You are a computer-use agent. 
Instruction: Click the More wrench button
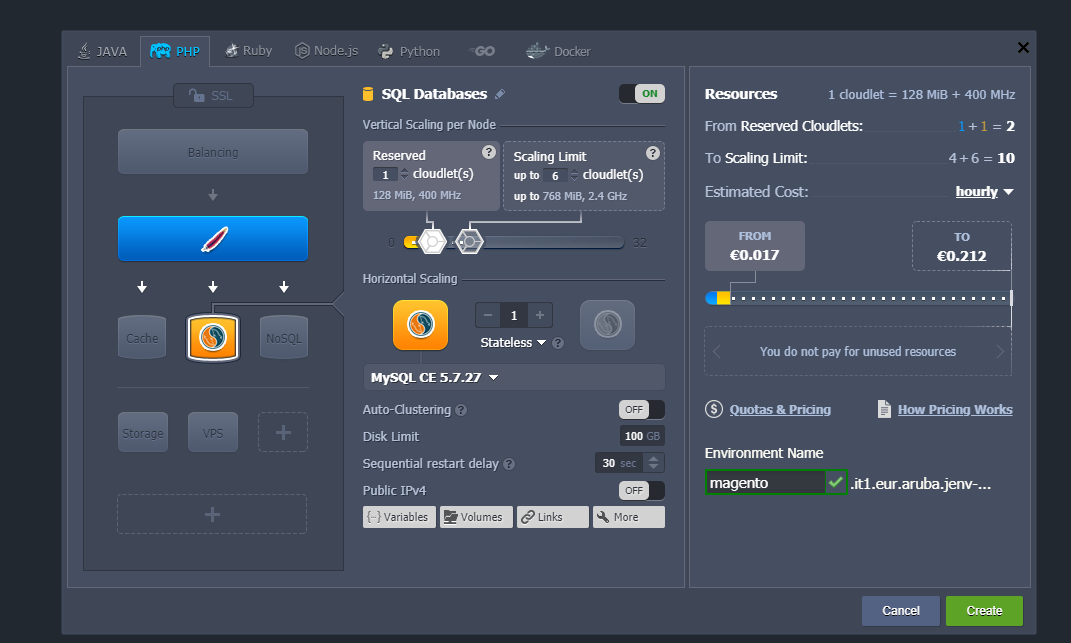click(629, 516)
